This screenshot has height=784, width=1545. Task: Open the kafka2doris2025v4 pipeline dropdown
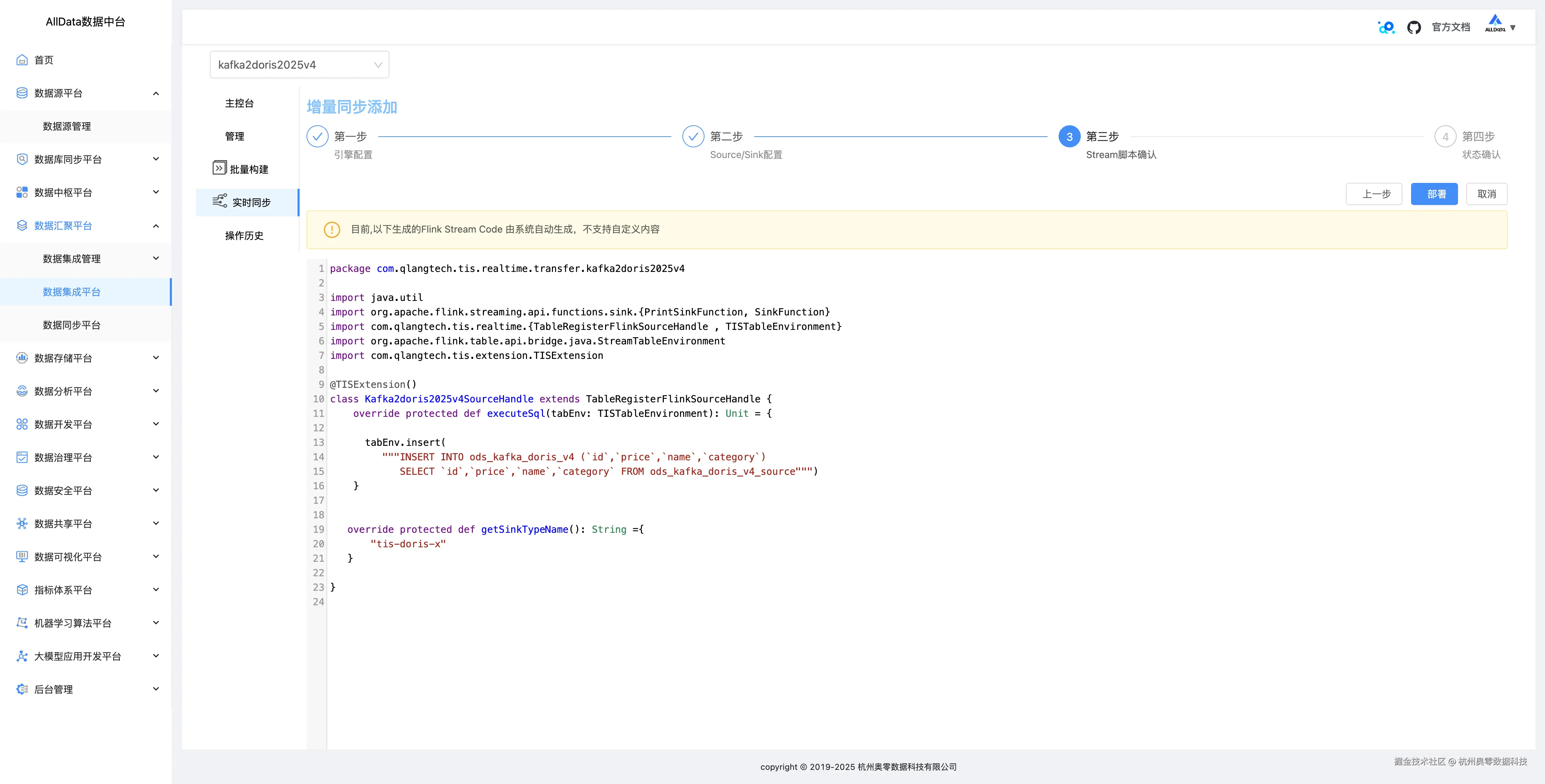(299, 65)
